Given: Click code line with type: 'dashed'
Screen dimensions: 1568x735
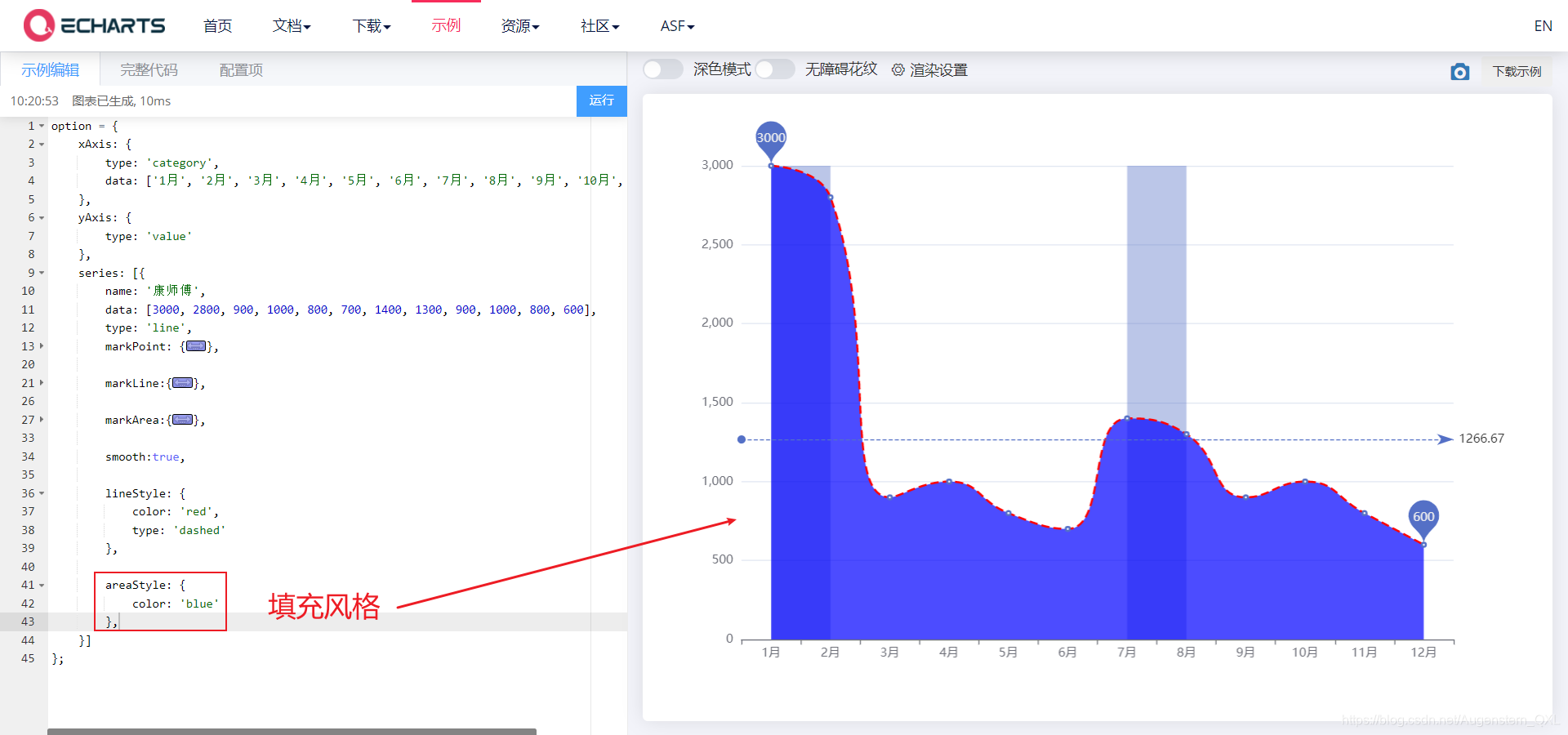Looking at the screenshot, I should click(179, 530).
